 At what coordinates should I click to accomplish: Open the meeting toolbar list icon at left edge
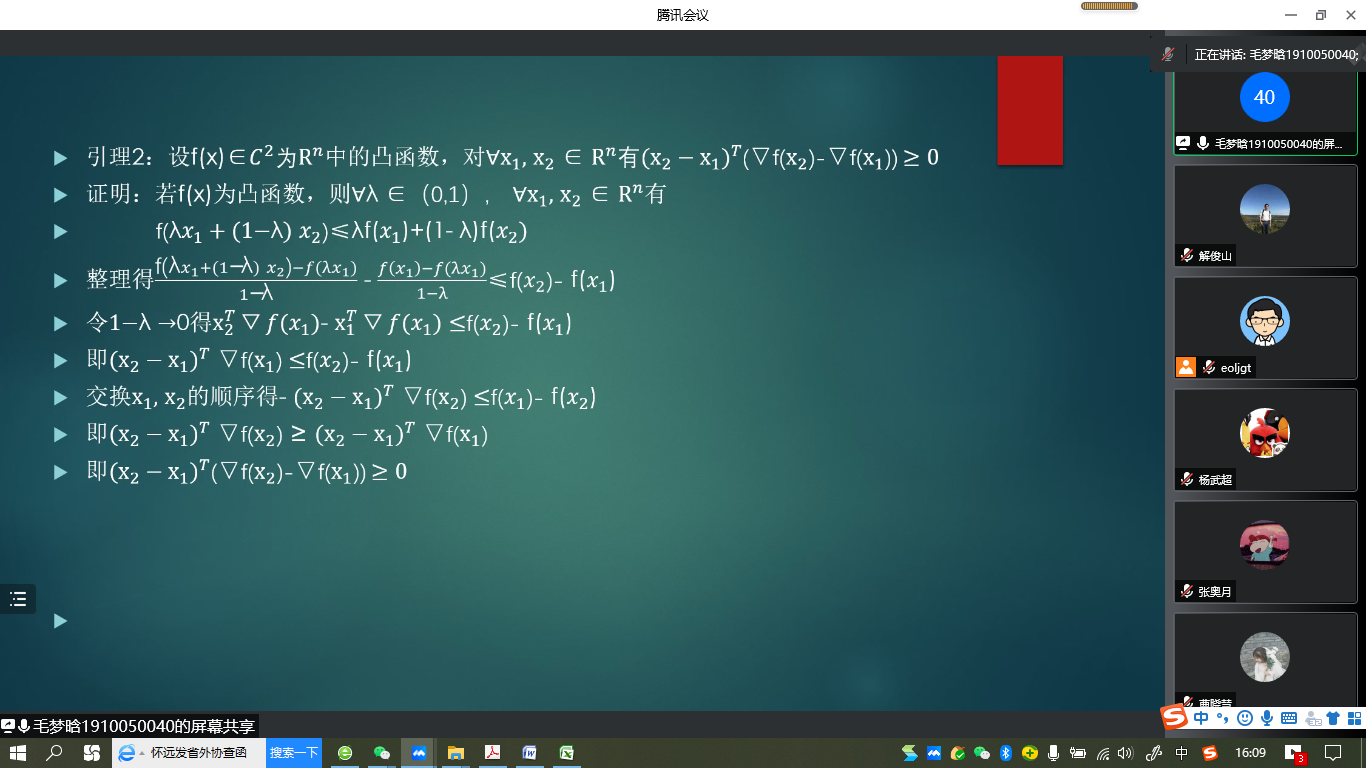(18, 599)
